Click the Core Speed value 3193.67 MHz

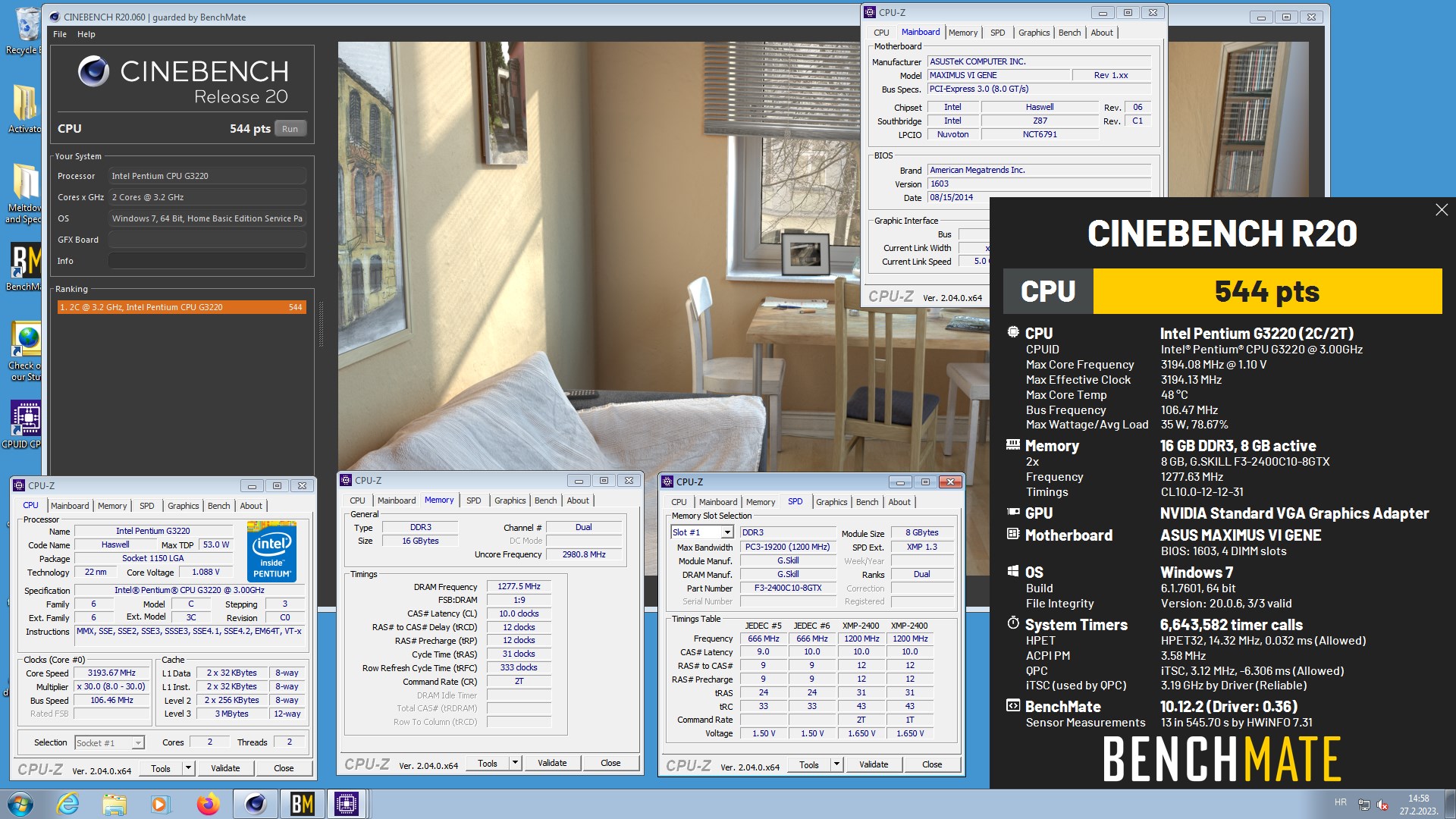click(111, 673)
